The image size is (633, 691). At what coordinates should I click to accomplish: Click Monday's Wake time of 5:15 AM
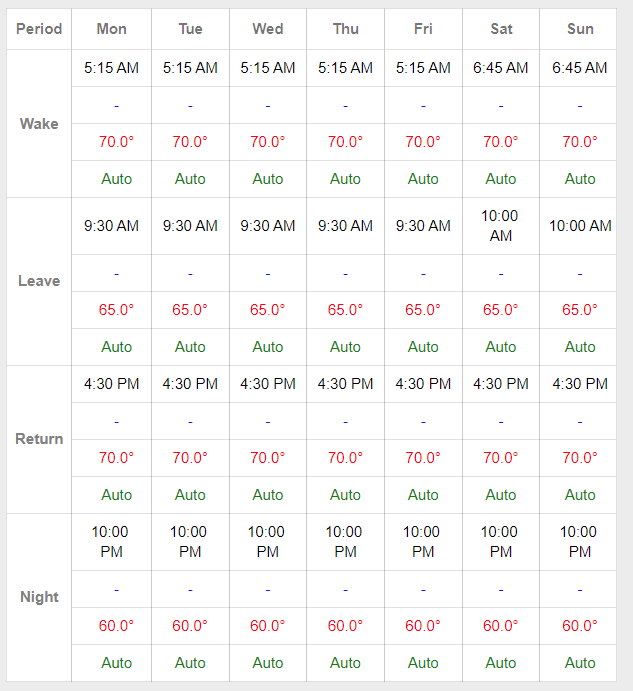[112, 68]
